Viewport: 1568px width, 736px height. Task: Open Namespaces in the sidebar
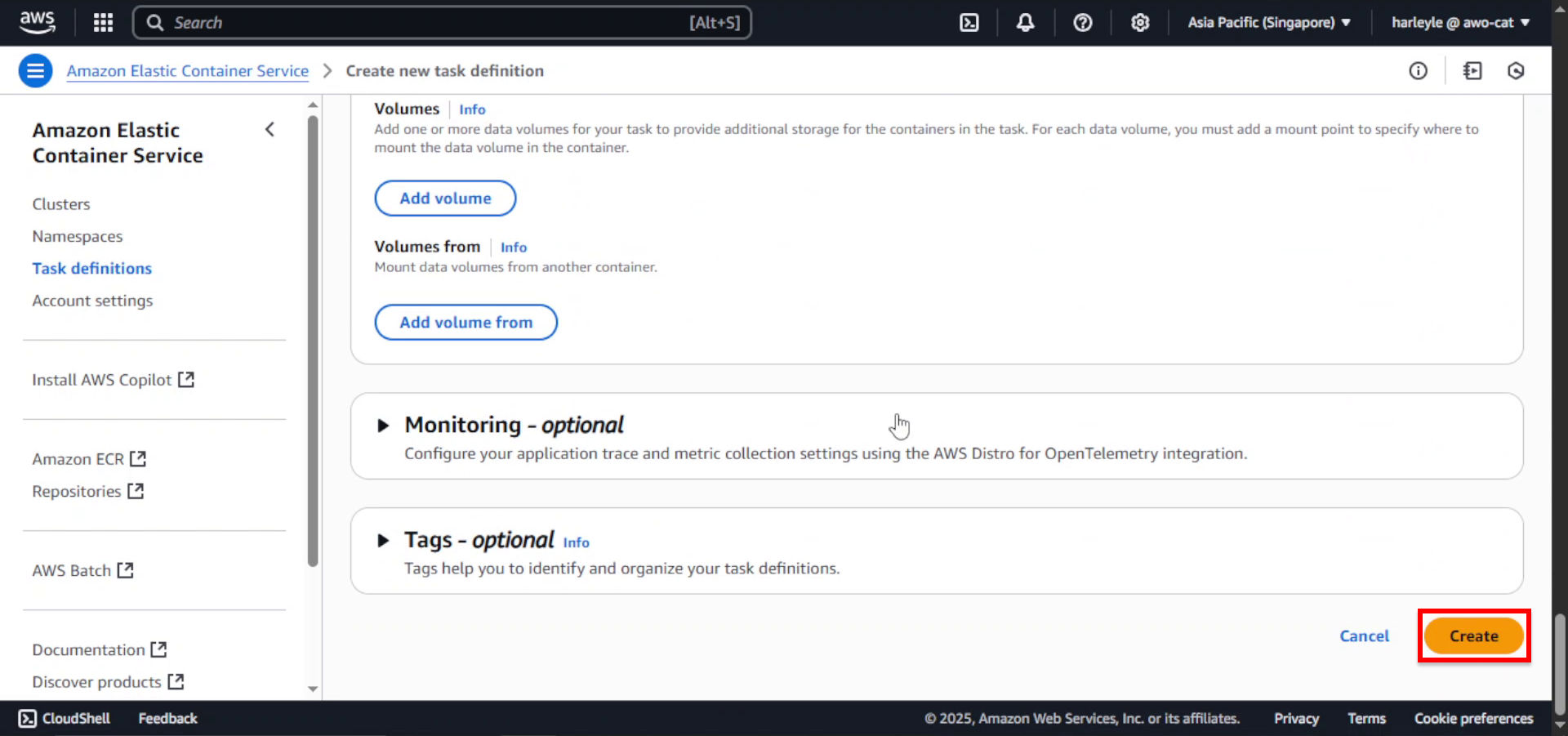click(78, 236)
